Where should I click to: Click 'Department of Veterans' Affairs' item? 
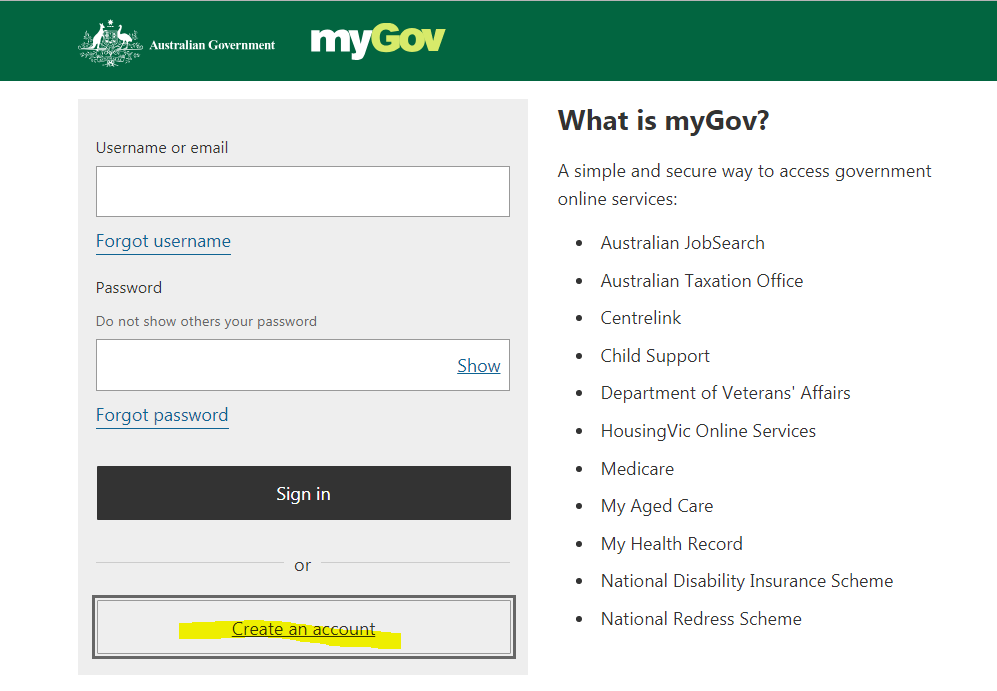point(725,393)
